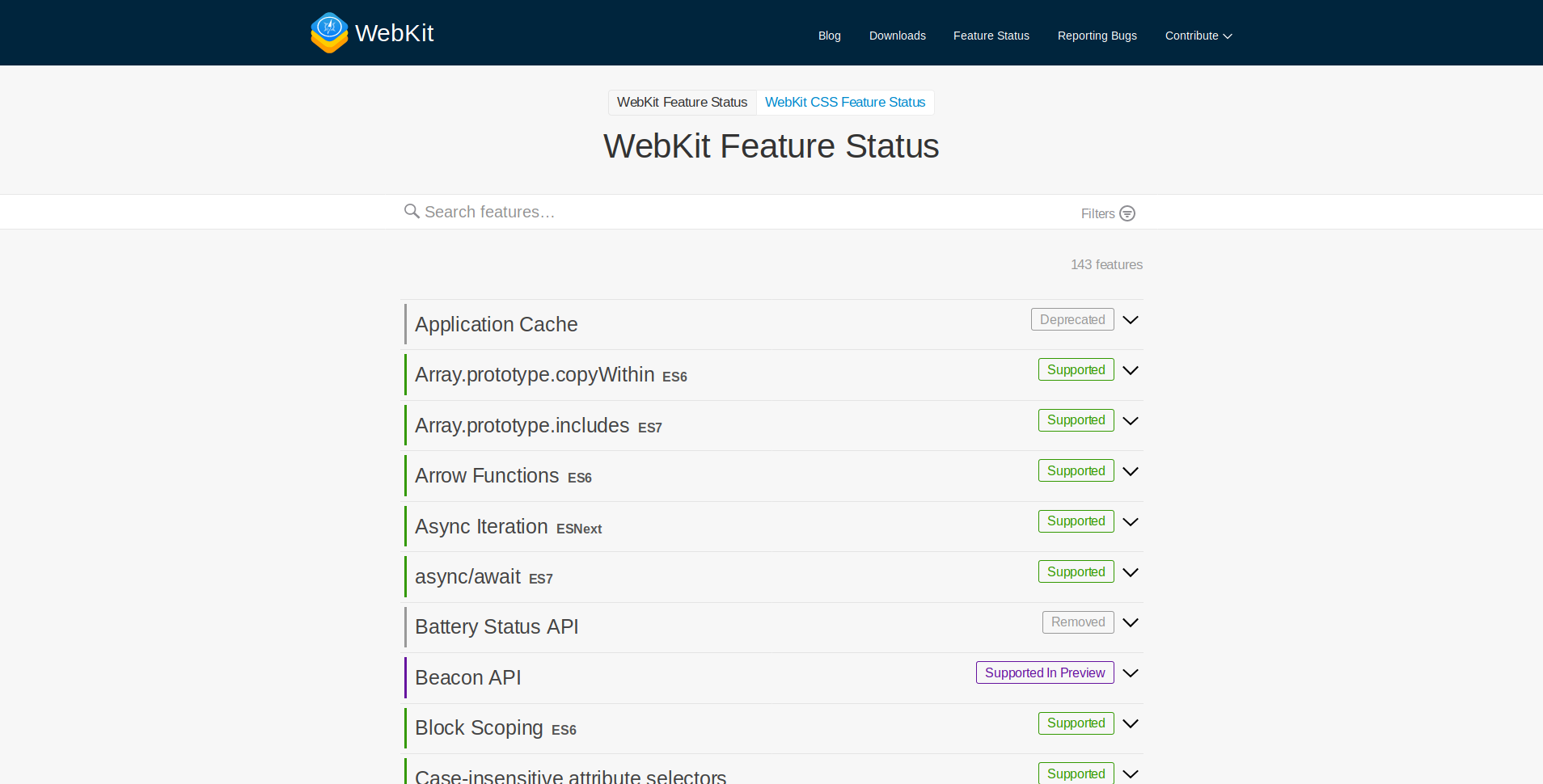Expand the Application Cache row chevron
Viewport: 1543px width, 784px height.
click(1131, 319)
